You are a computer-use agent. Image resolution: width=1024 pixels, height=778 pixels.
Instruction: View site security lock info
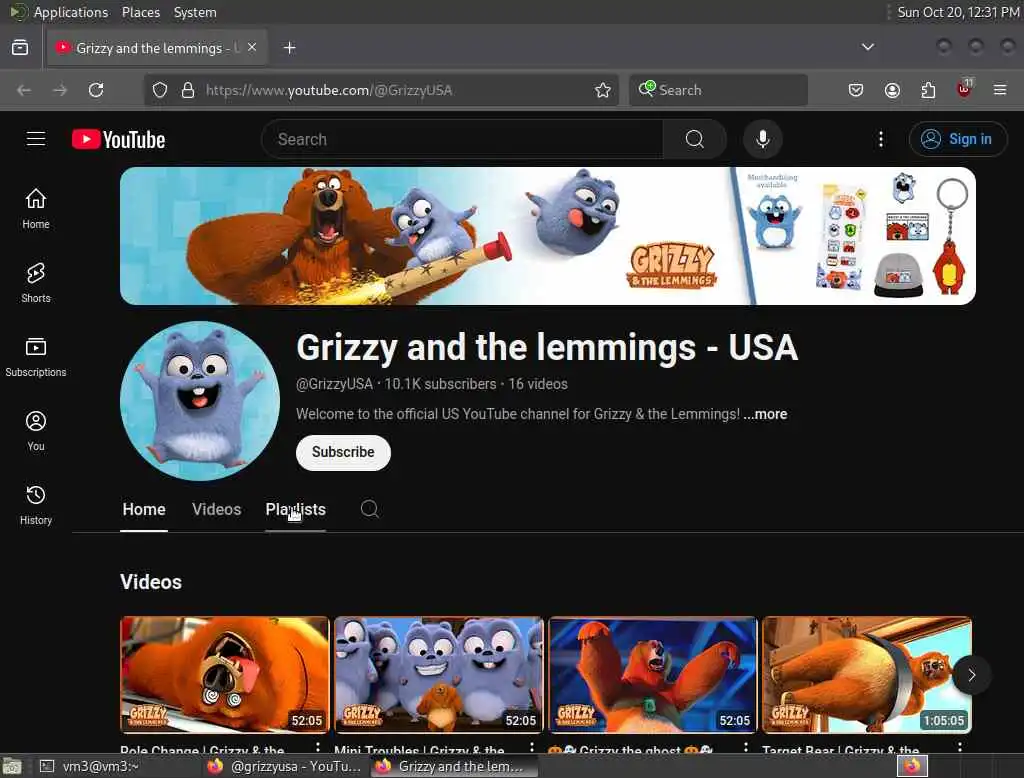(188, 89)
